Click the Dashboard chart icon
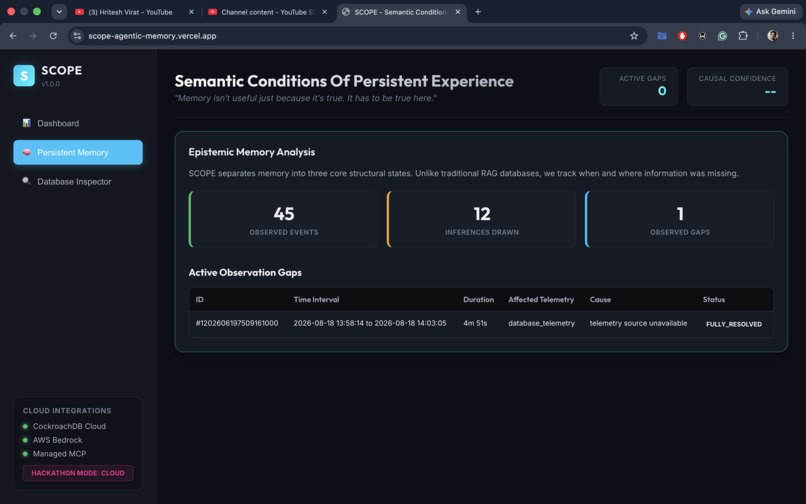The width and height of the screenshot is (806, 504). tap(26, 123)
